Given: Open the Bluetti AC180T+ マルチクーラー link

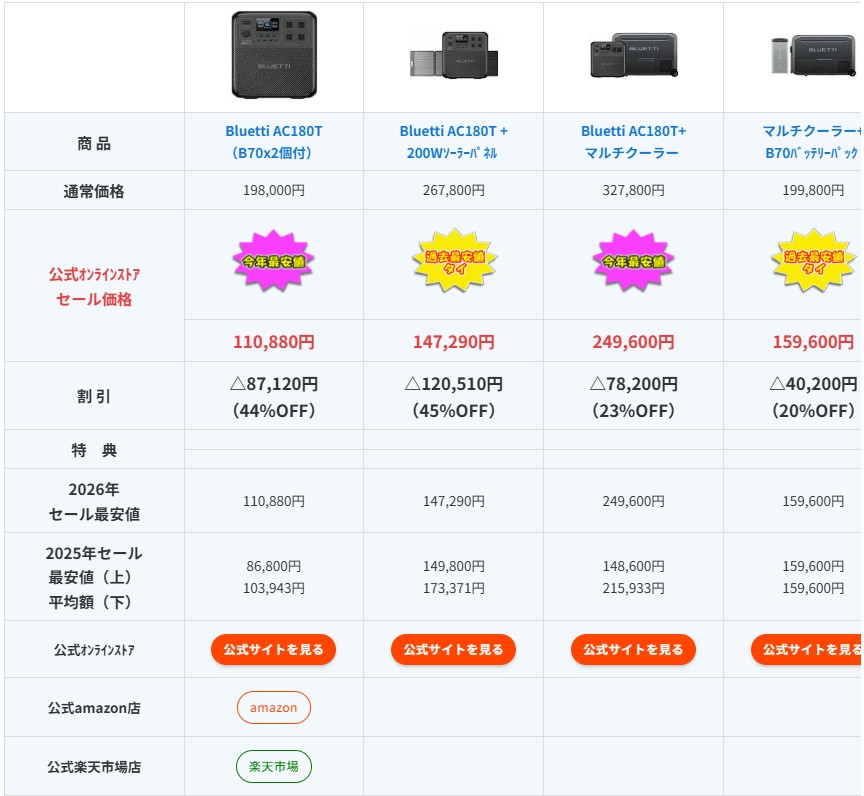Looking at the screenshot, I should point(633,142).
